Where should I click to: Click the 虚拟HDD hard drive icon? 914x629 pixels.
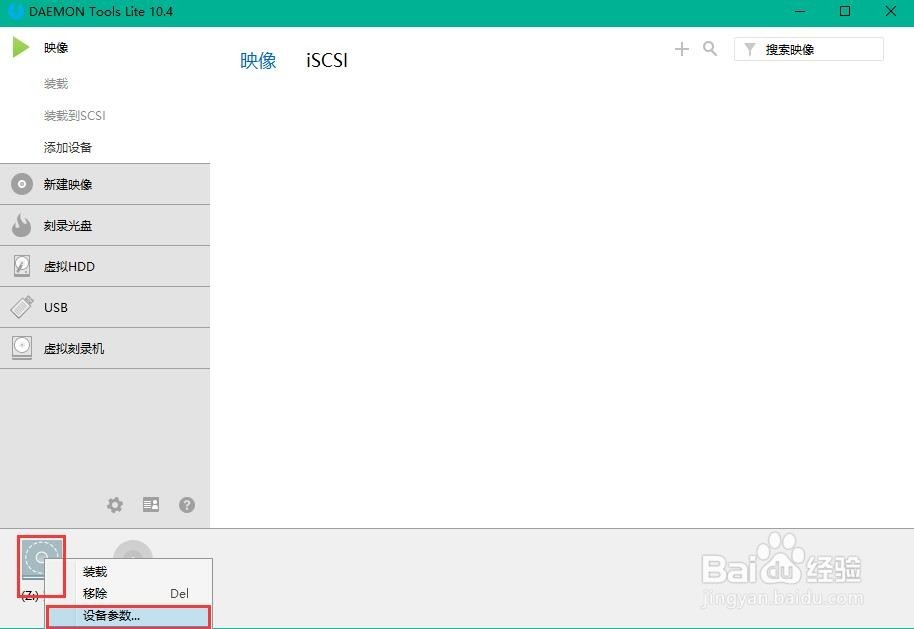coord(22,266)
